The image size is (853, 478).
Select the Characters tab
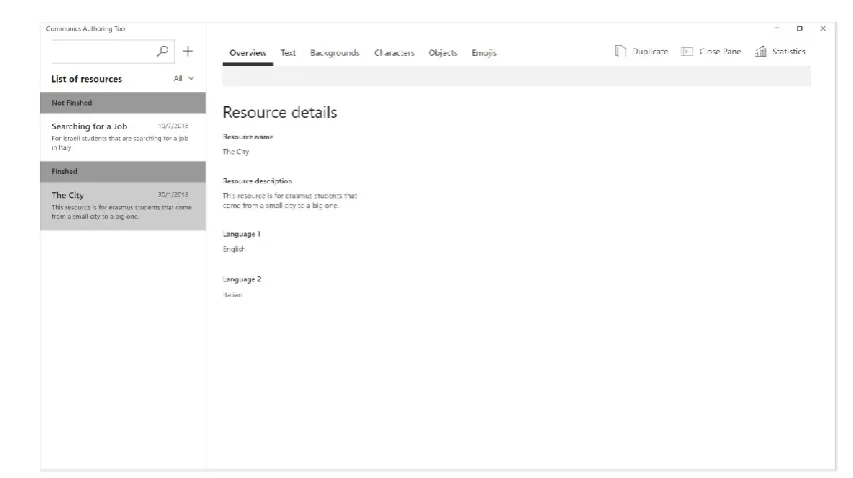point(394,53)
